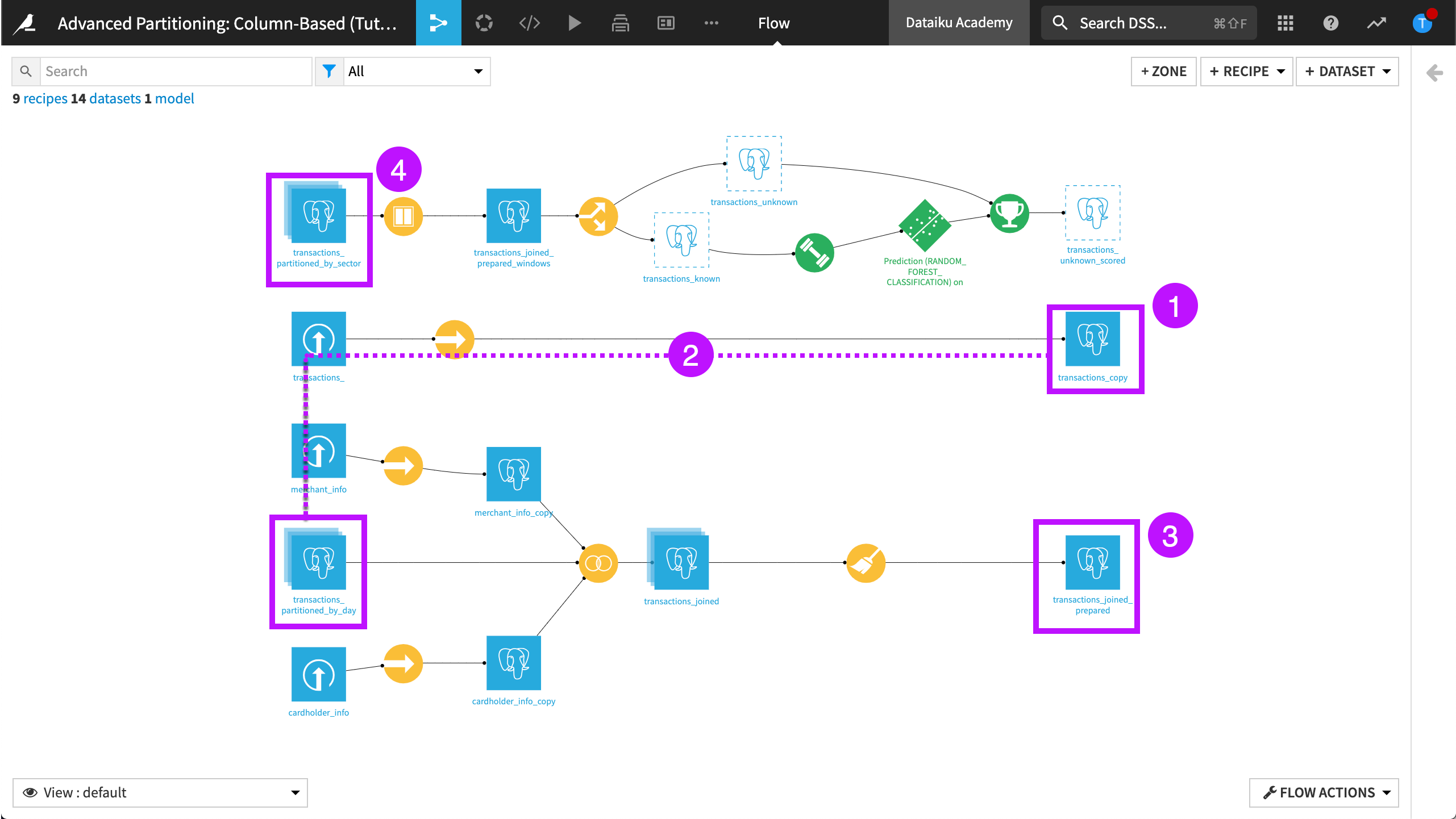Open the code menu icon
Screen dimensions: 1456x819
point(529,23)
